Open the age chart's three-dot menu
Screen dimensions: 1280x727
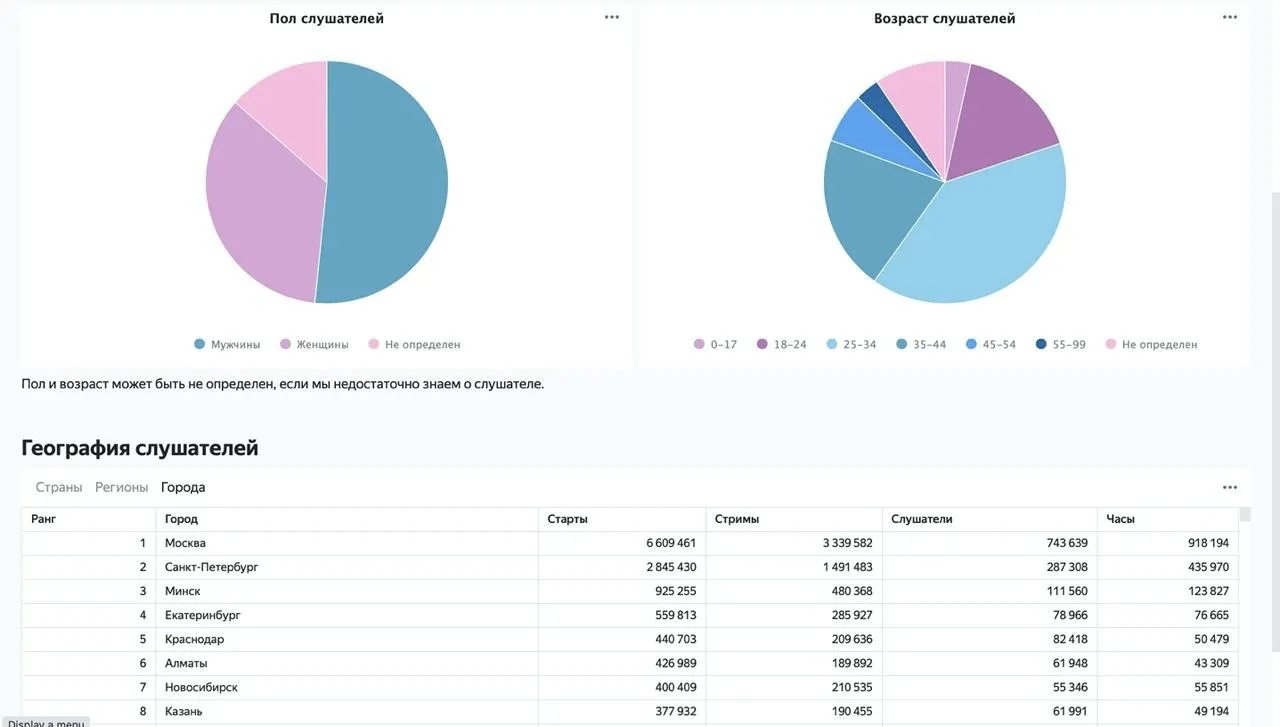click(x=1230, y=17)
